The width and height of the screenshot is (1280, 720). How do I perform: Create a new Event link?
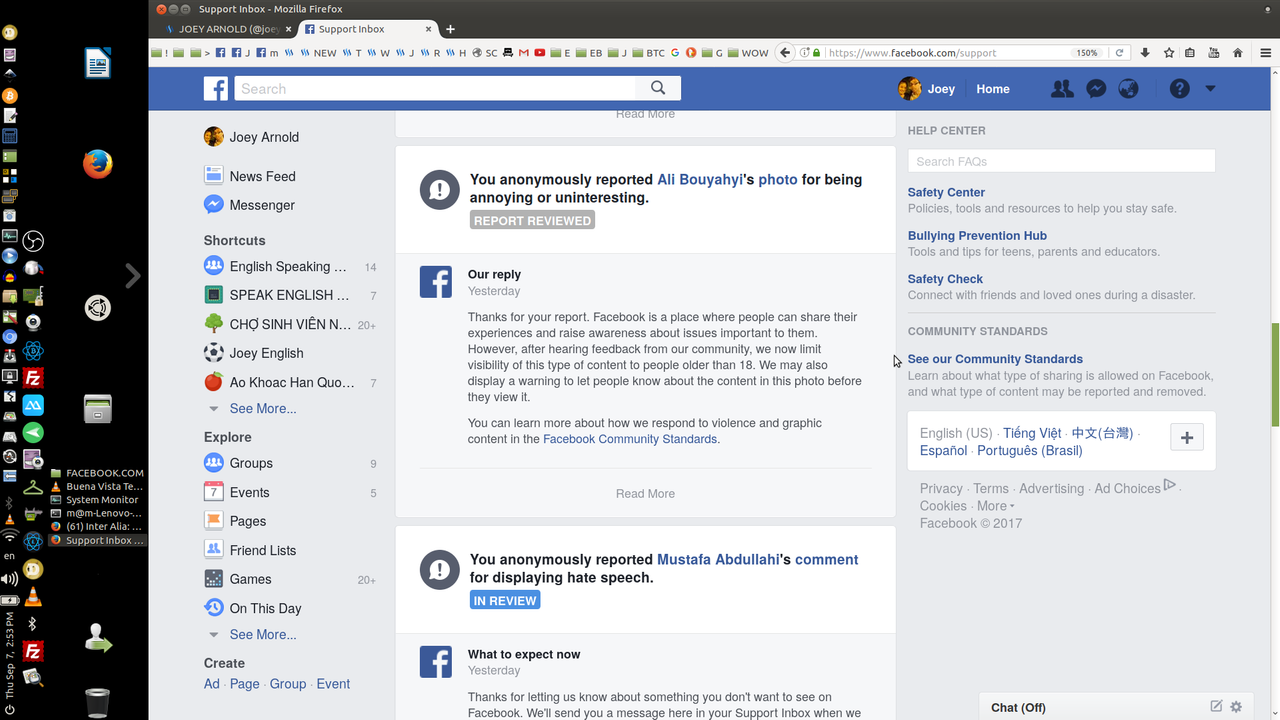[x=333, y=684]
